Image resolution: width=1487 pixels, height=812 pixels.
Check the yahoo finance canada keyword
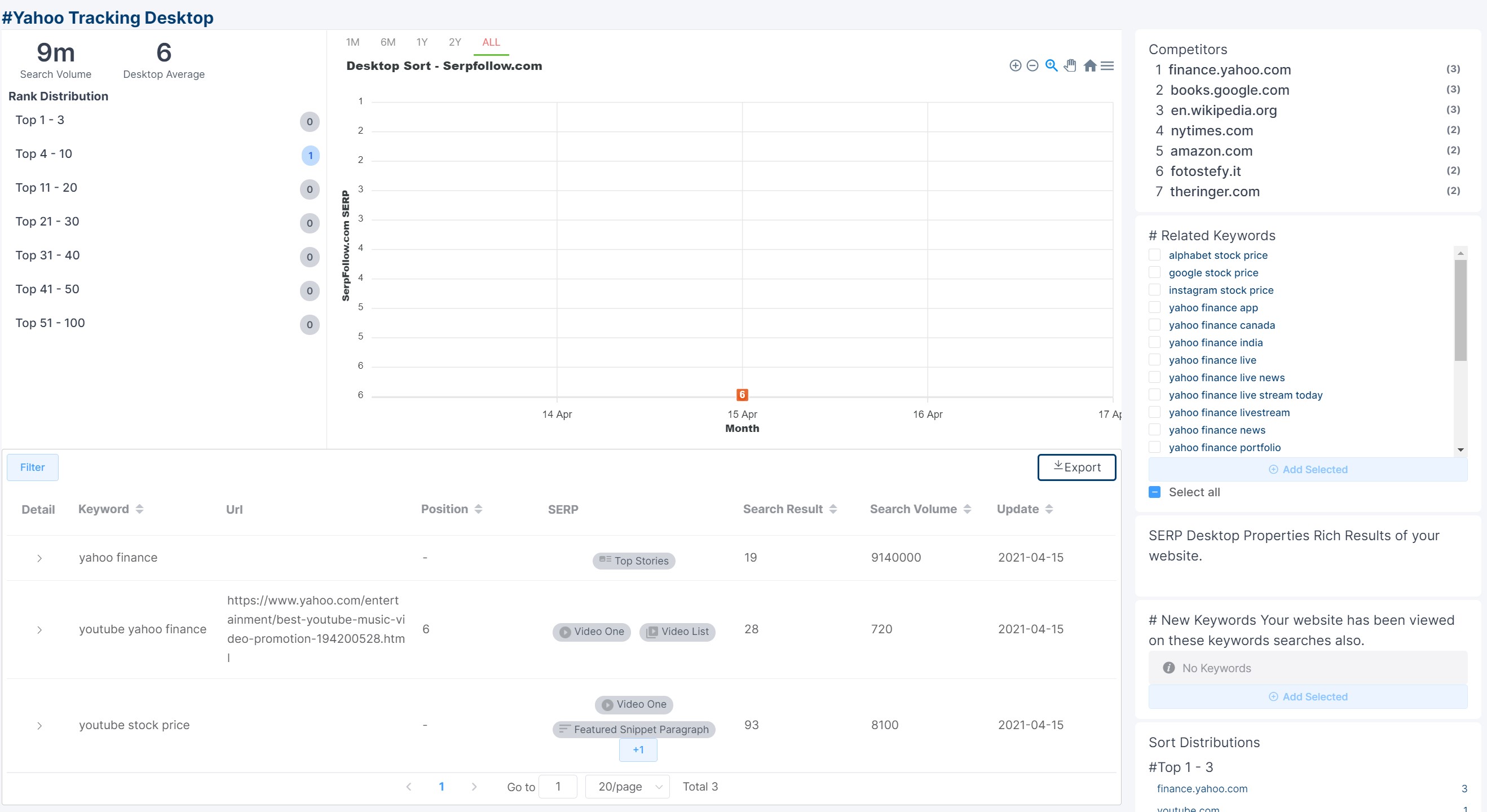[x=1154, y=325]
